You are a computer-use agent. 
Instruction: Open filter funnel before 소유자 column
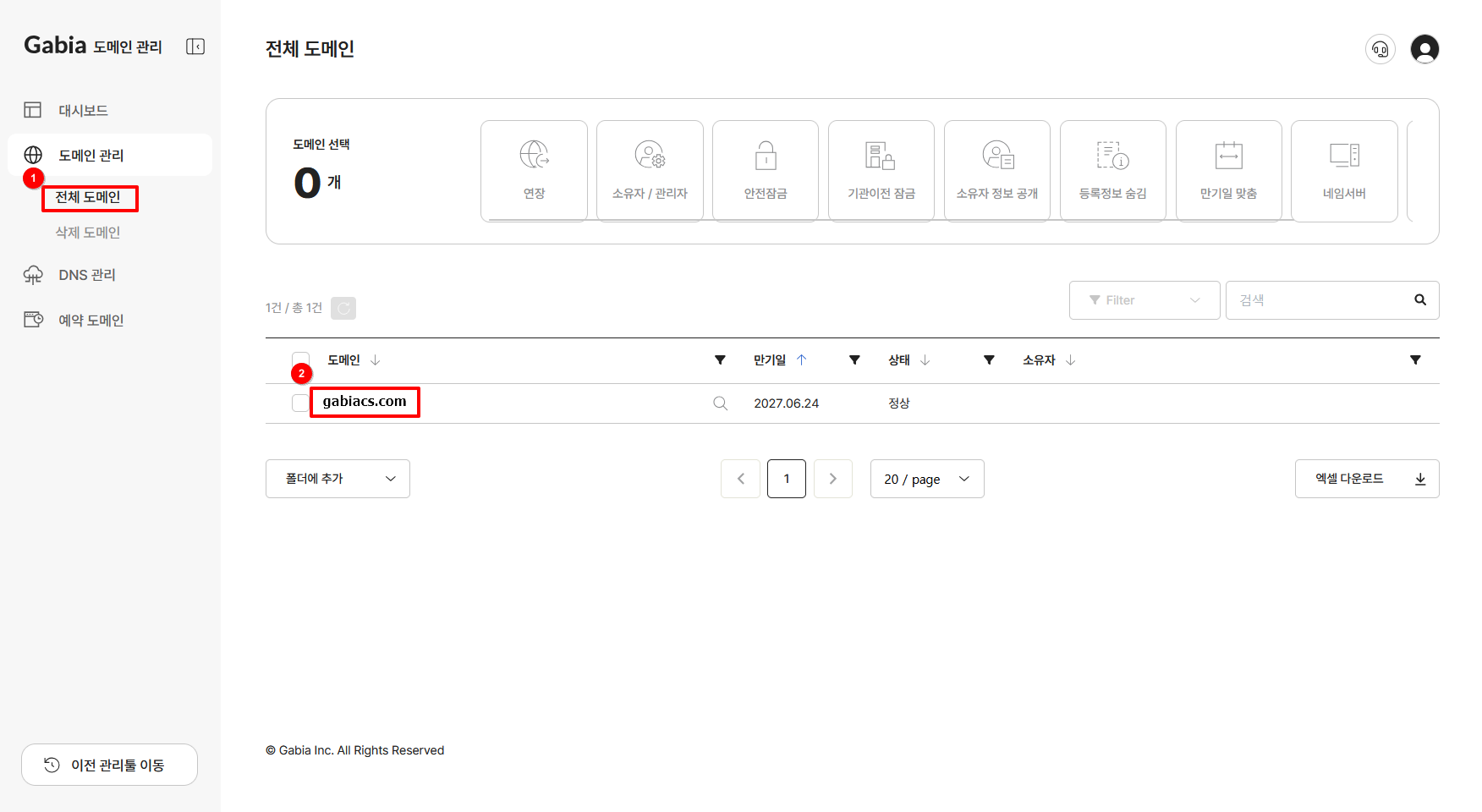[989, 360]
